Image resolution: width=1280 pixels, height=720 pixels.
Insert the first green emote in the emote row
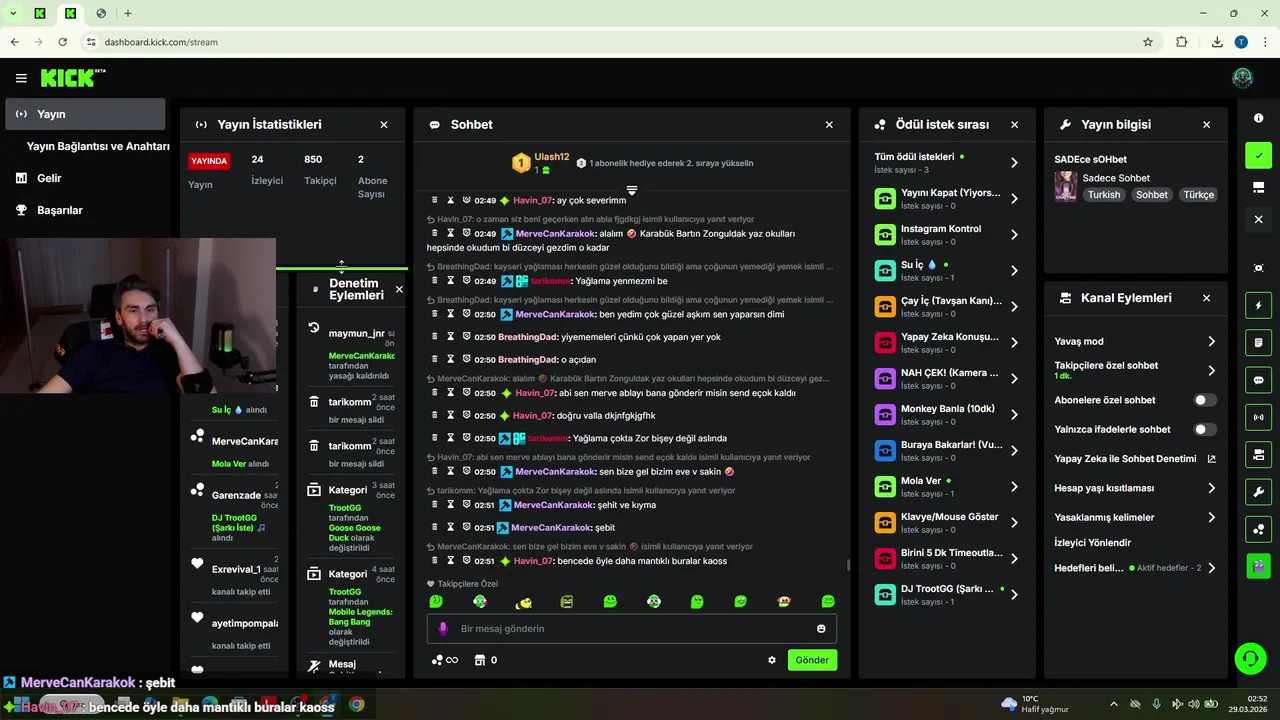click(436, 601)
